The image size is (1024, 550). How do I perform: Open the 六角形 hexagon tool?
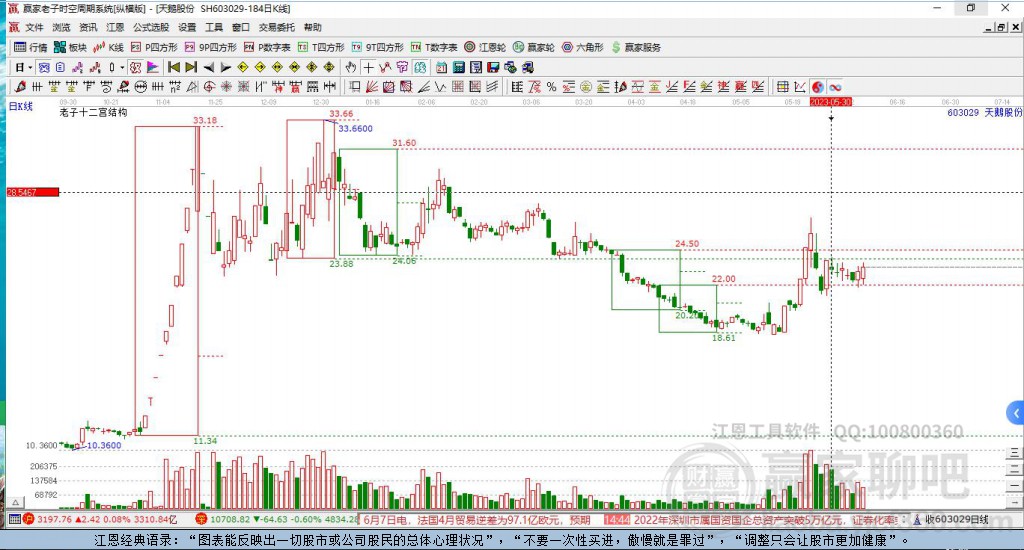coord(583,47)
